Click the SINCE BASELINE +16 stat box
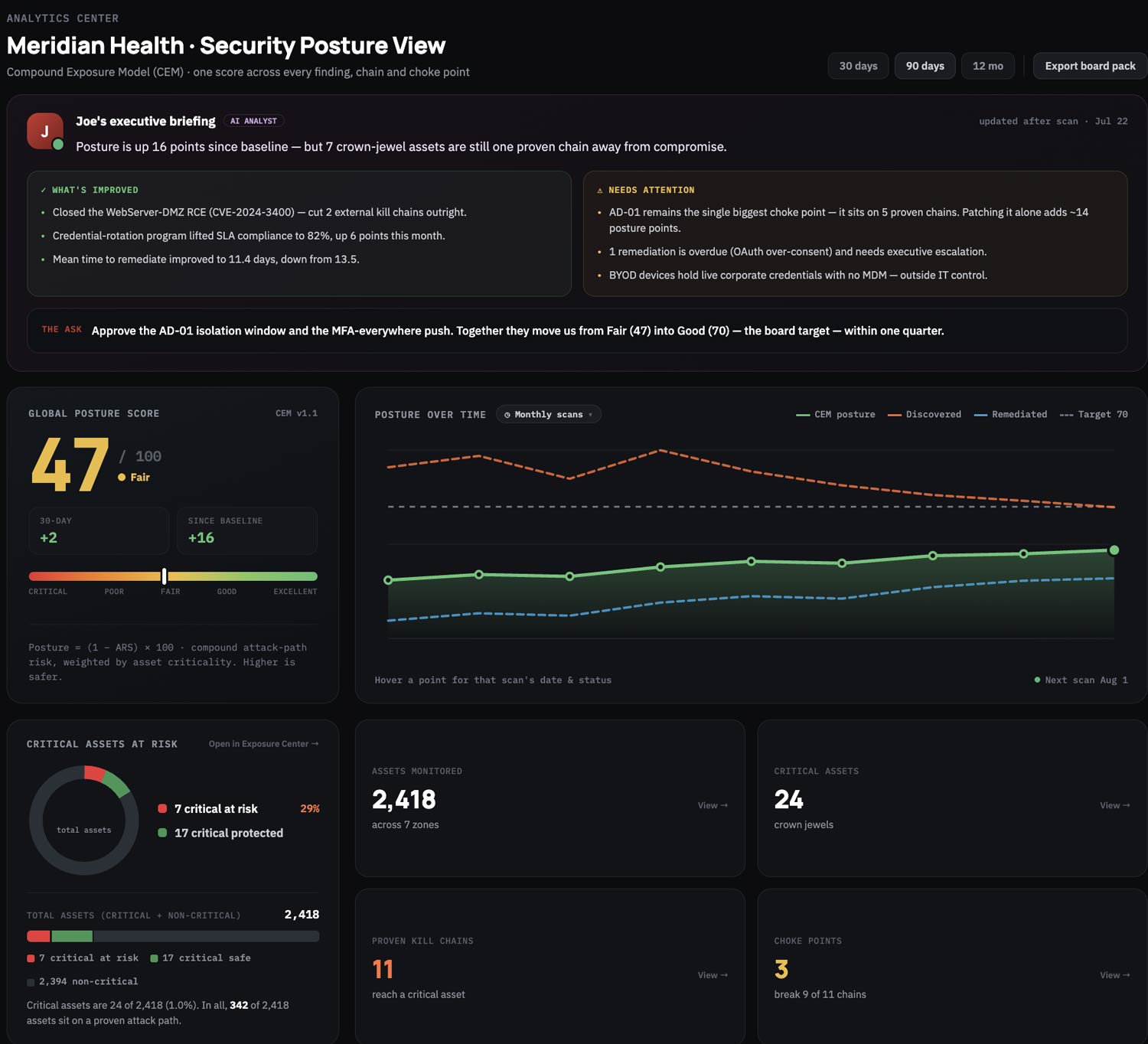 (247, 530)
